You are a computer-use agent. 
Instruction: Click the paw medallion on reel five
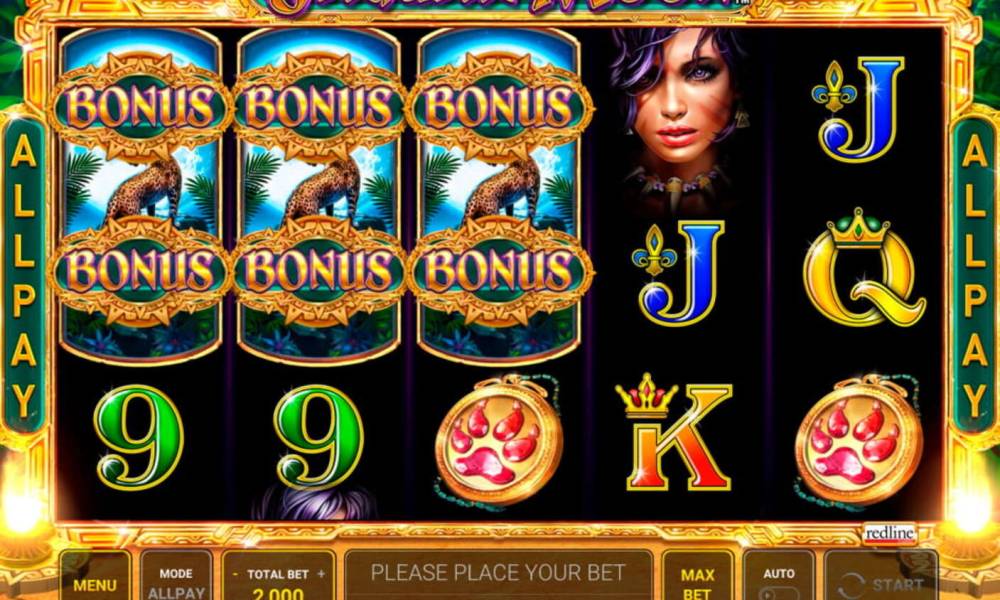coord(858,439)
